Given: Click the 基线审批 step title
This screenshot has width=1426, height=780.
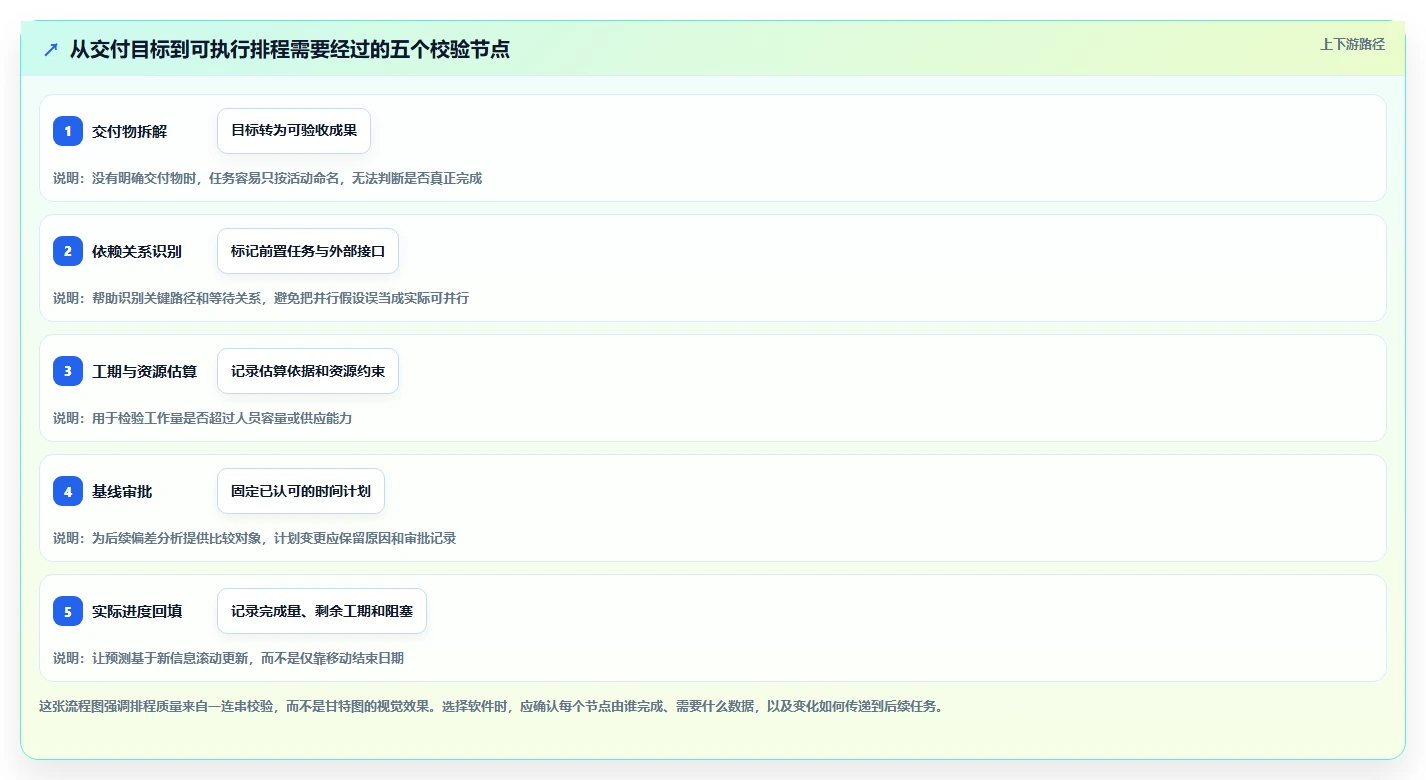Looking at the screenshot, I should [x=122, y=491].
